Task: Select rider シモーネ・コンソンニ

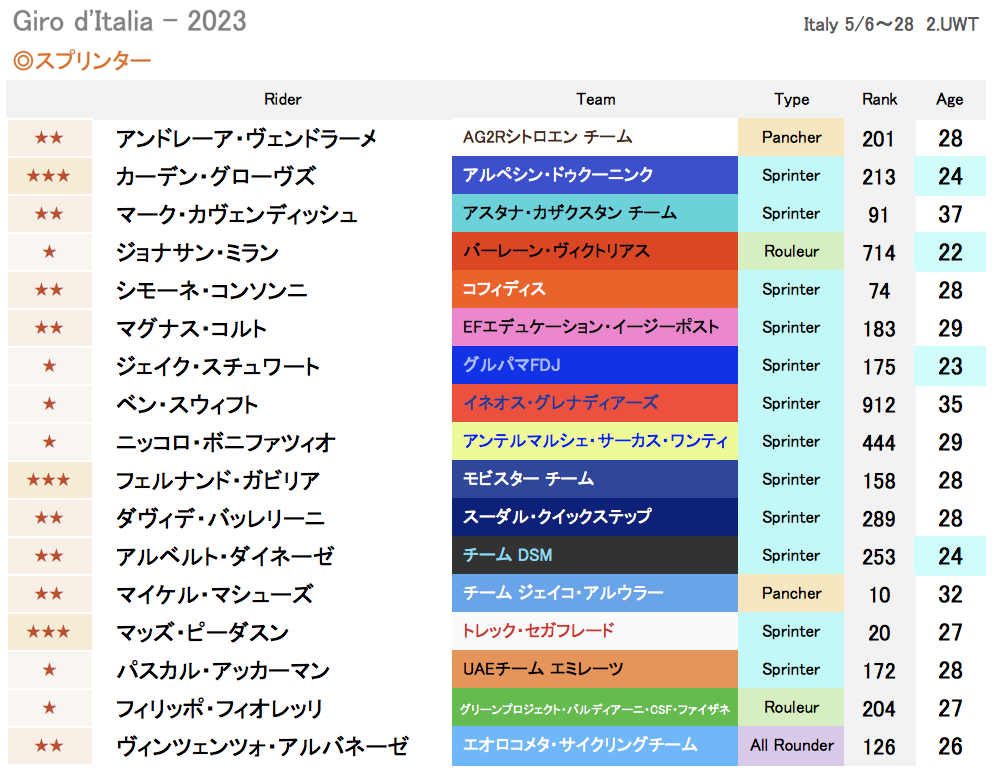Action: point(212,290)
